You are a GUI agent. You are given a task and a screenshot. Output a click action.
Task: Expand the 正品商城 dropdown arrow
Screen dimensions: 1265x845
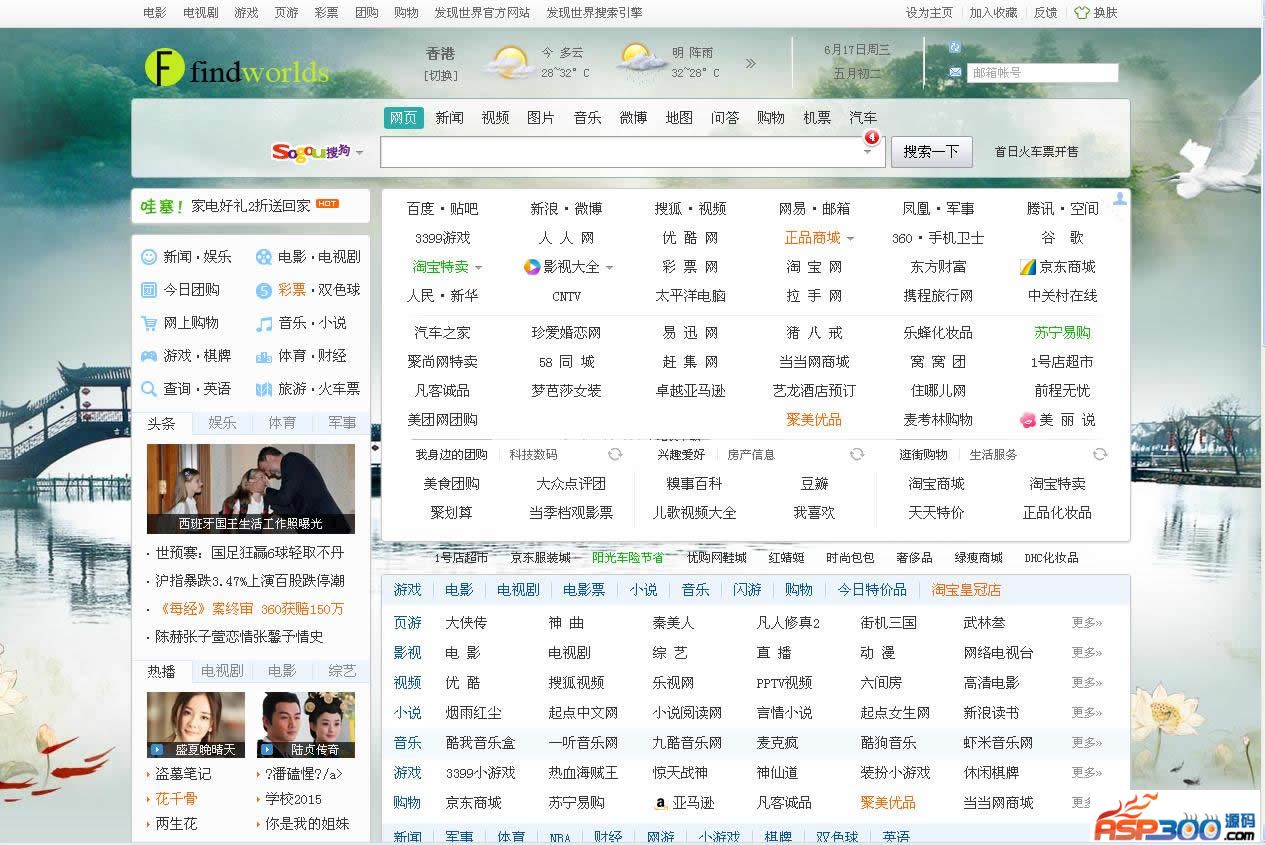pyautogui.click(x=850, y=239)
